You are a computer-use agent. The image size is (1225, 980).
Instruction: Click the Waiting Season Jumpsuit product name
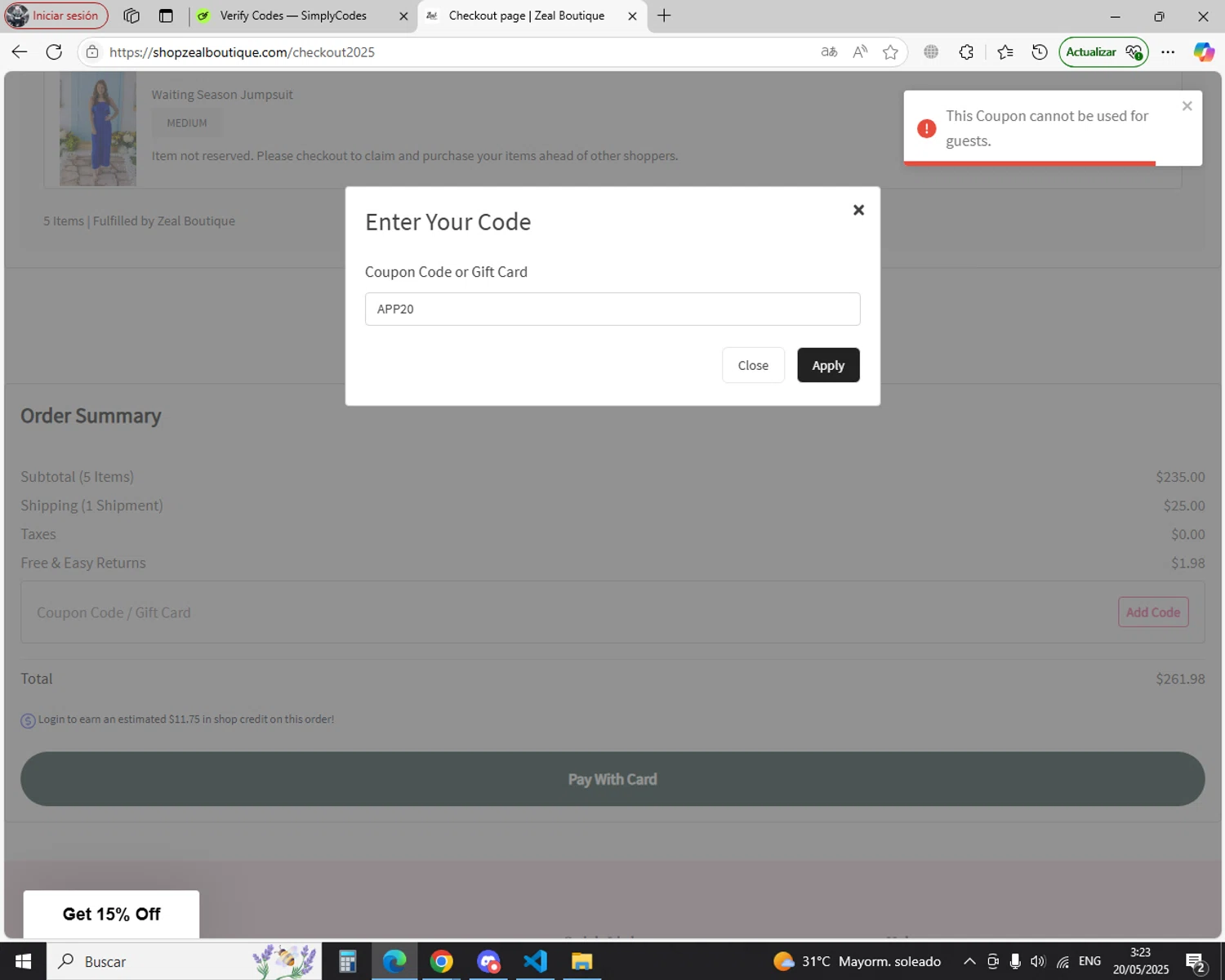coord(222,95)
